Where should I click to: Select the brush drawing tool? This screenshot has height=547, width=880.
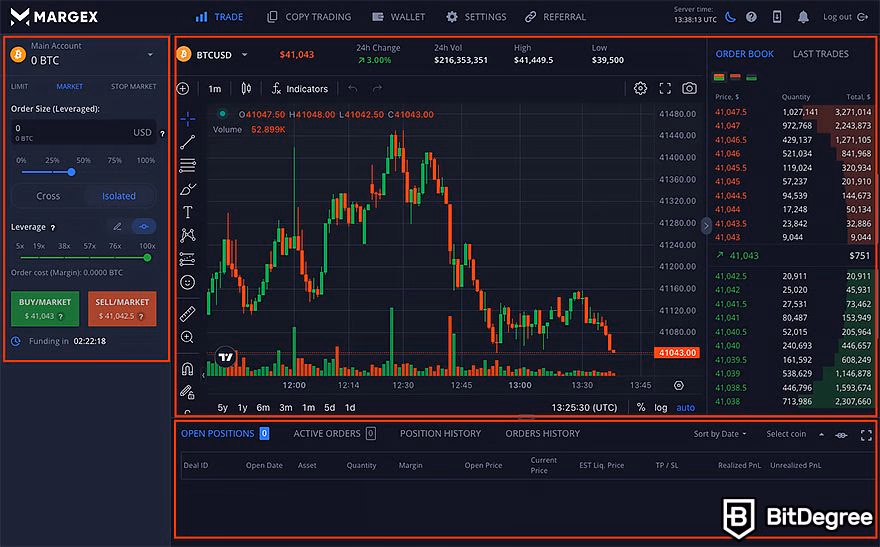click(x=187, y=189)
